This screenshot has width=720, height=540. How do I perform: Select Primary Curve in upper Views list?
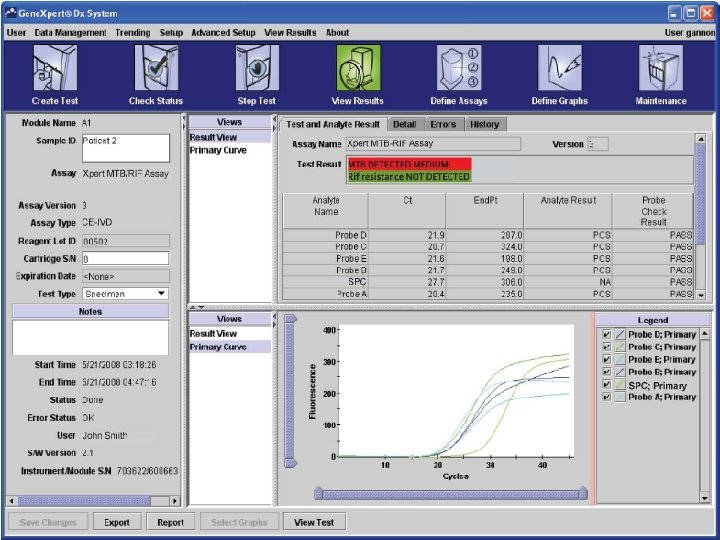pos(230,150)
